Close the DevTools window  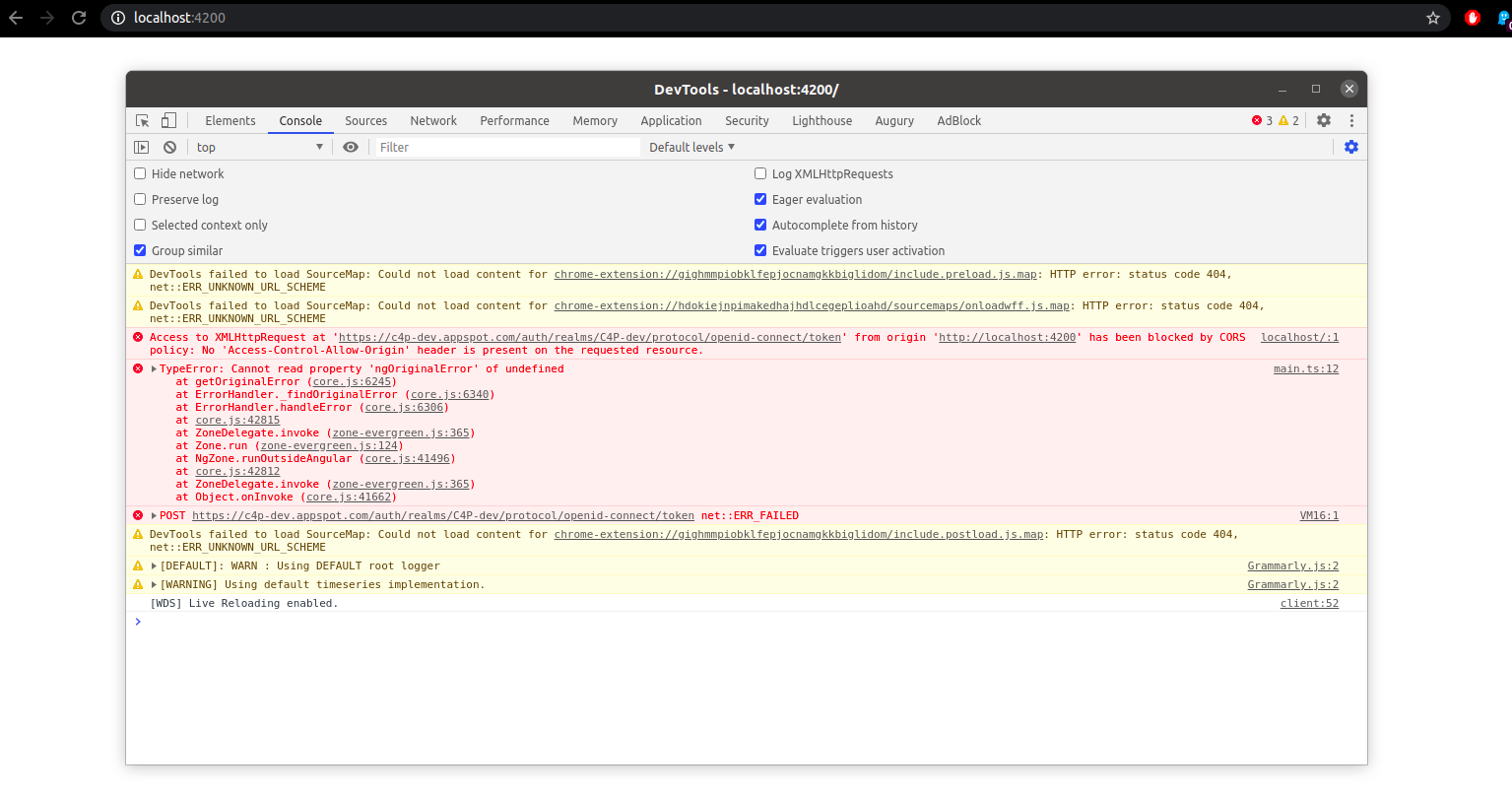click(x=1349, y=89)
